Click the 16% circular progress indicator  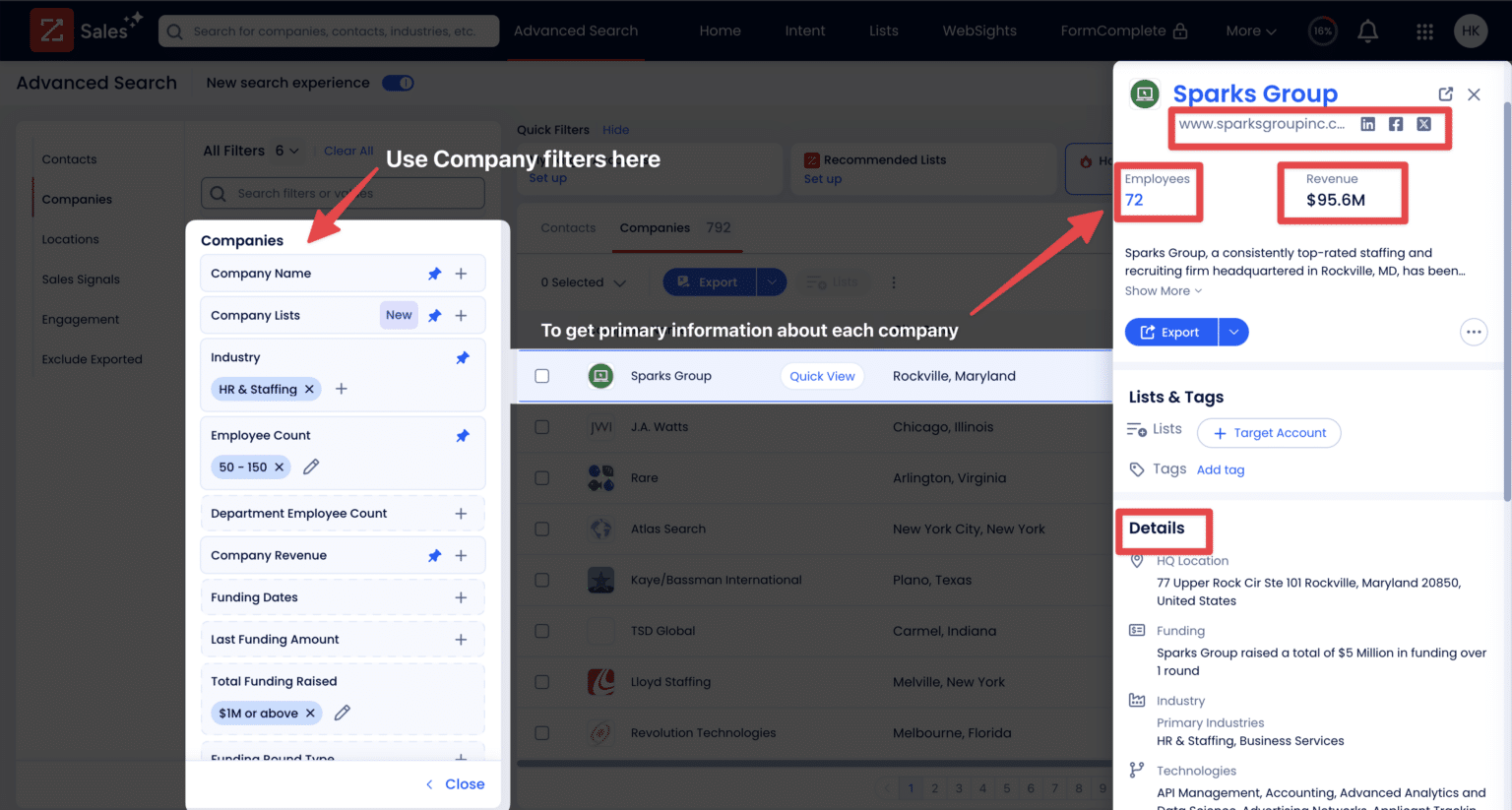[1322, 31]
